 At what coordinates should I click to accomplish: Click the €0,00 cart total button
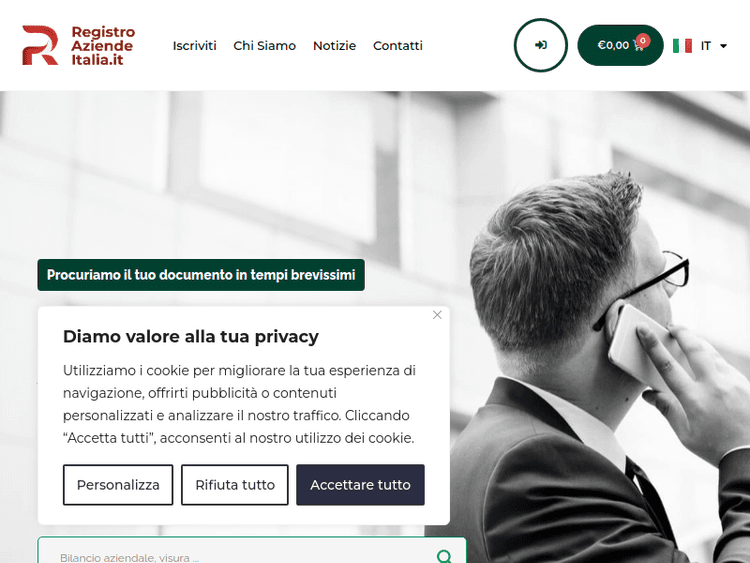[620, 45]
